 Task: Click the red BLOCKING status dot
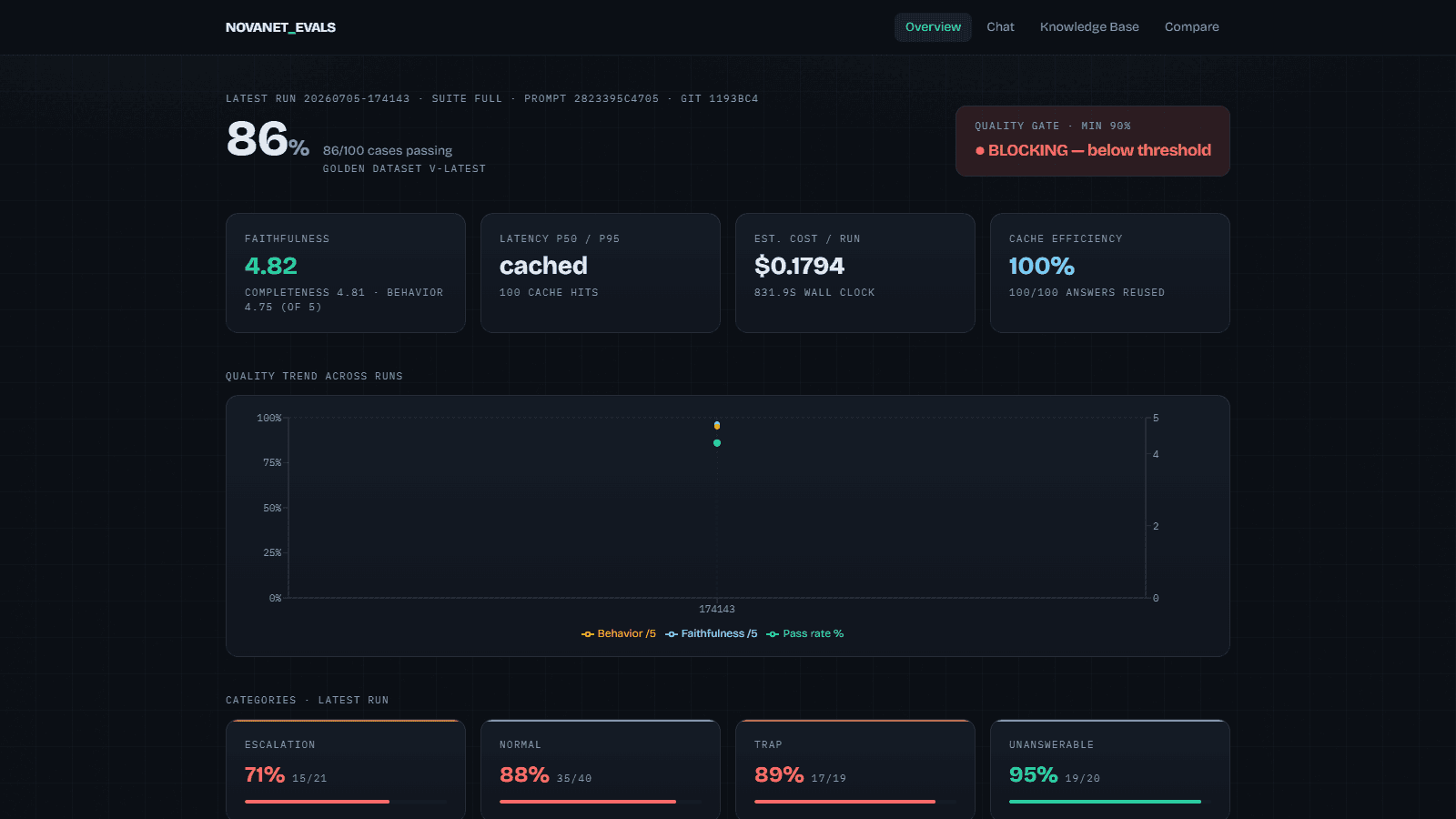coord(980,151)
